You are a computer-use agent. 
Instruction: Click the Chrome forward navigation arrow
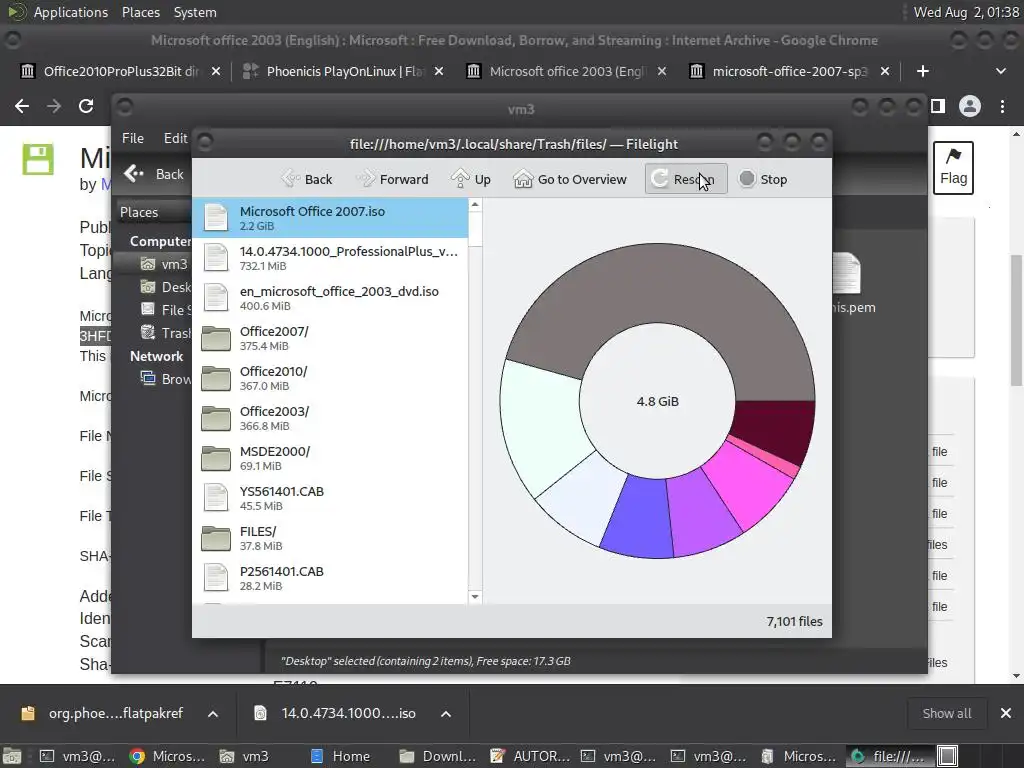(54, 106)
